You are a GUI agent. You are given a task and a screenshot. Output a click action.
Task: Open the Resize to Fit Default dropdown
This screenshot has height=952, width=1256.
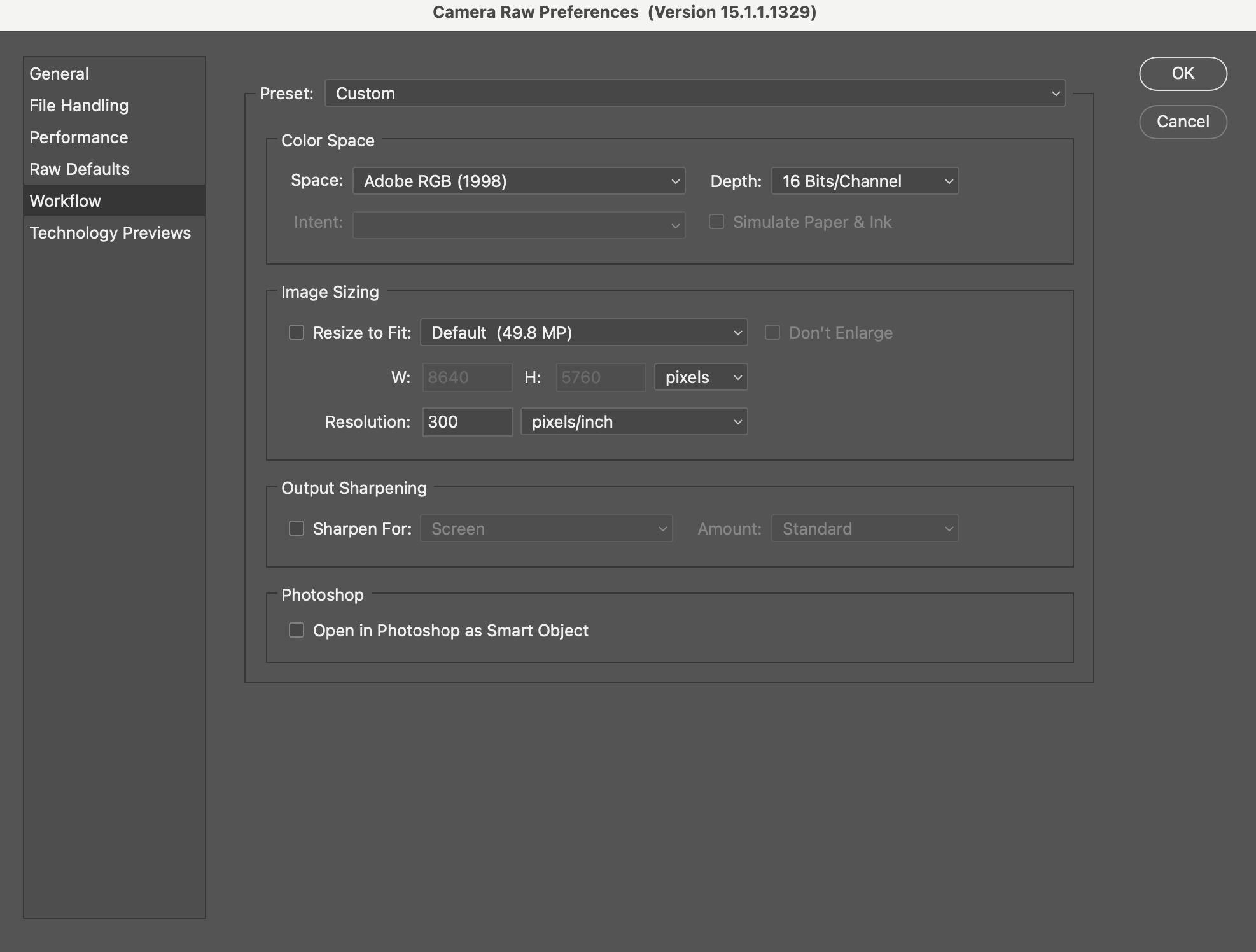[583, 333]
